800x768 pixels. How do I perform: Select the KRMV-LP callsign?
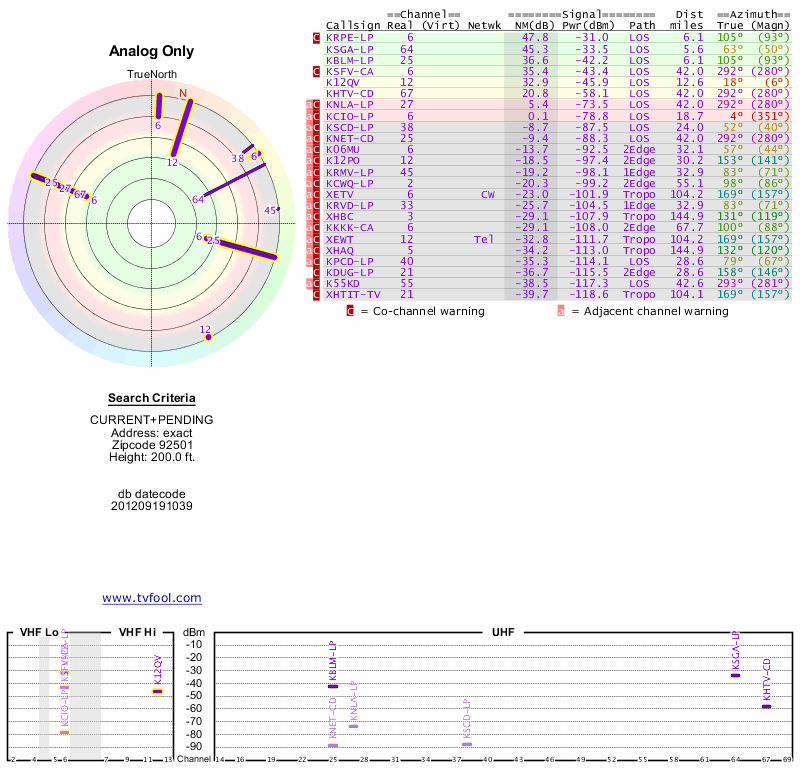349,172
